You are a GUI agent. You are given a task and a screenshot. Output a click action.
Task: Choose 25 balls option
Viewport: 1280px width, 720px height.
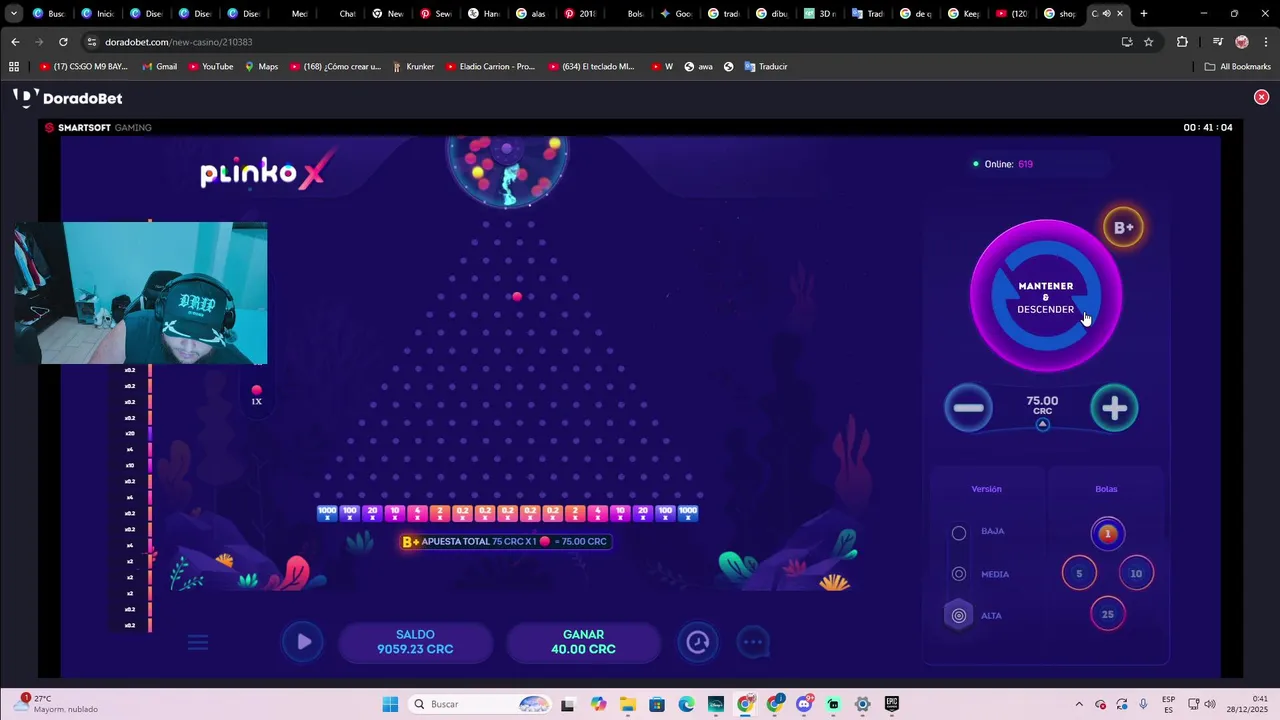pos(1107,615)
